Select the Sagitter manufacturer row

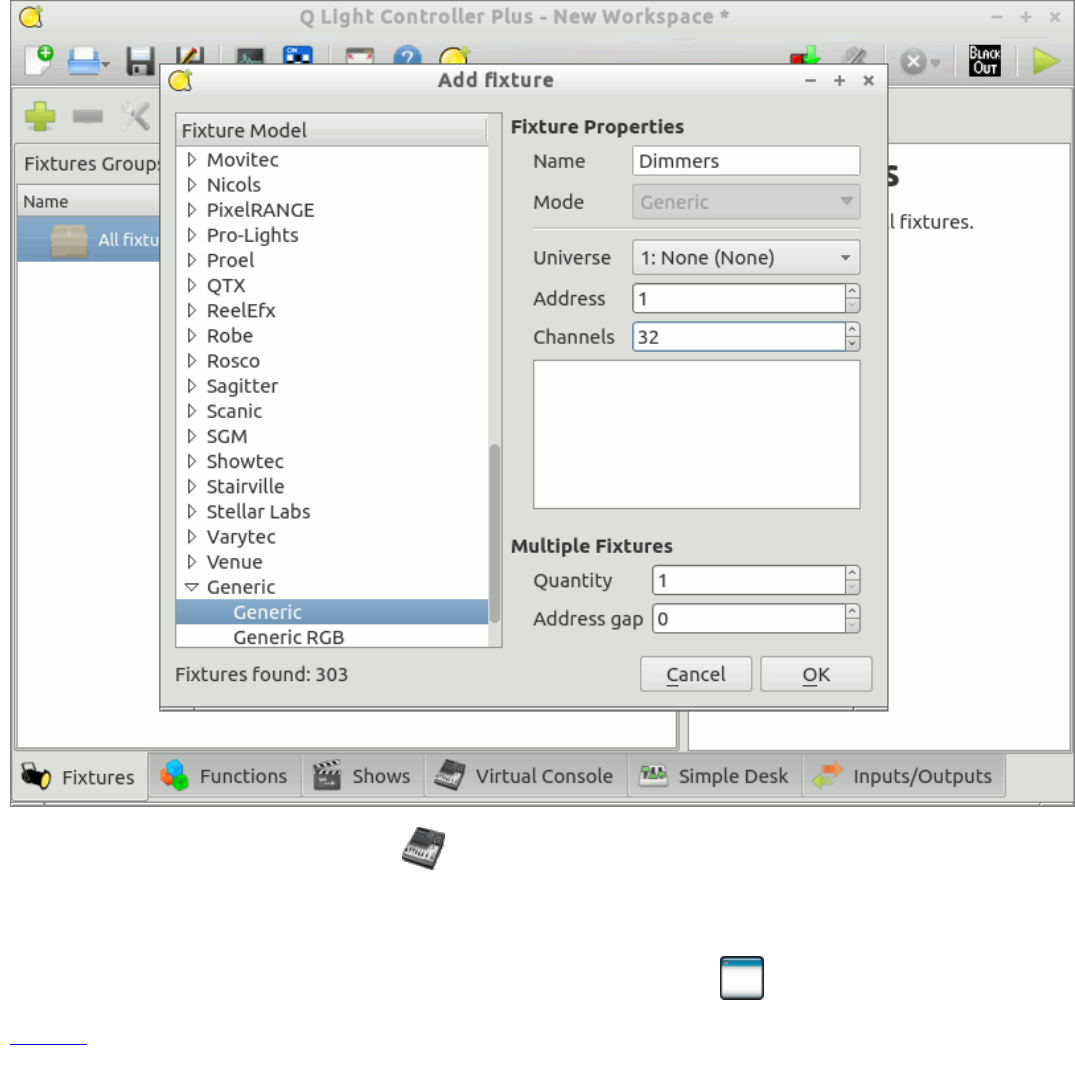(x=332, y=387)
